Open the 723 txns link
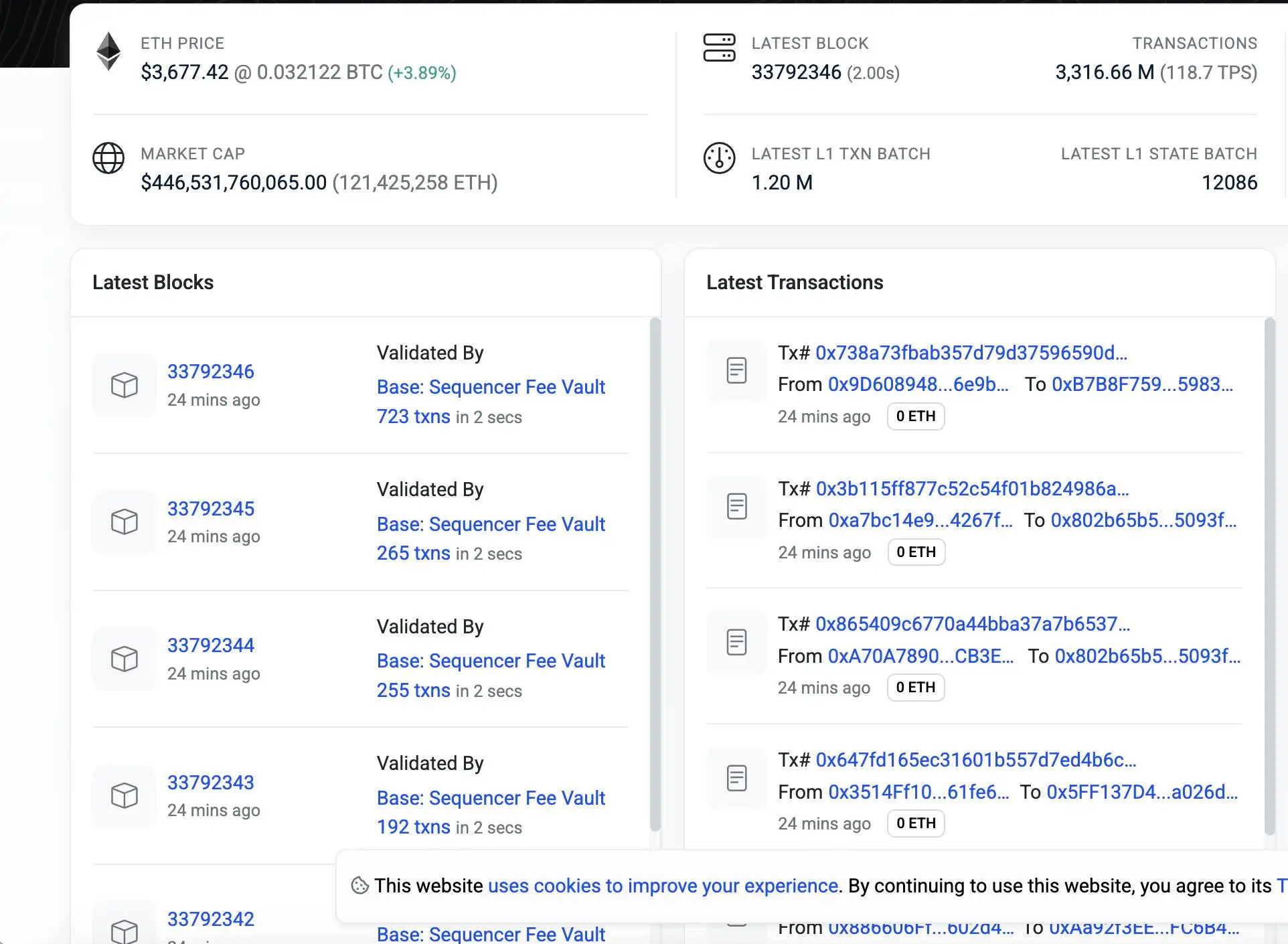The height and width of the screenshot is (944, 1288). (x=413, y=416)
